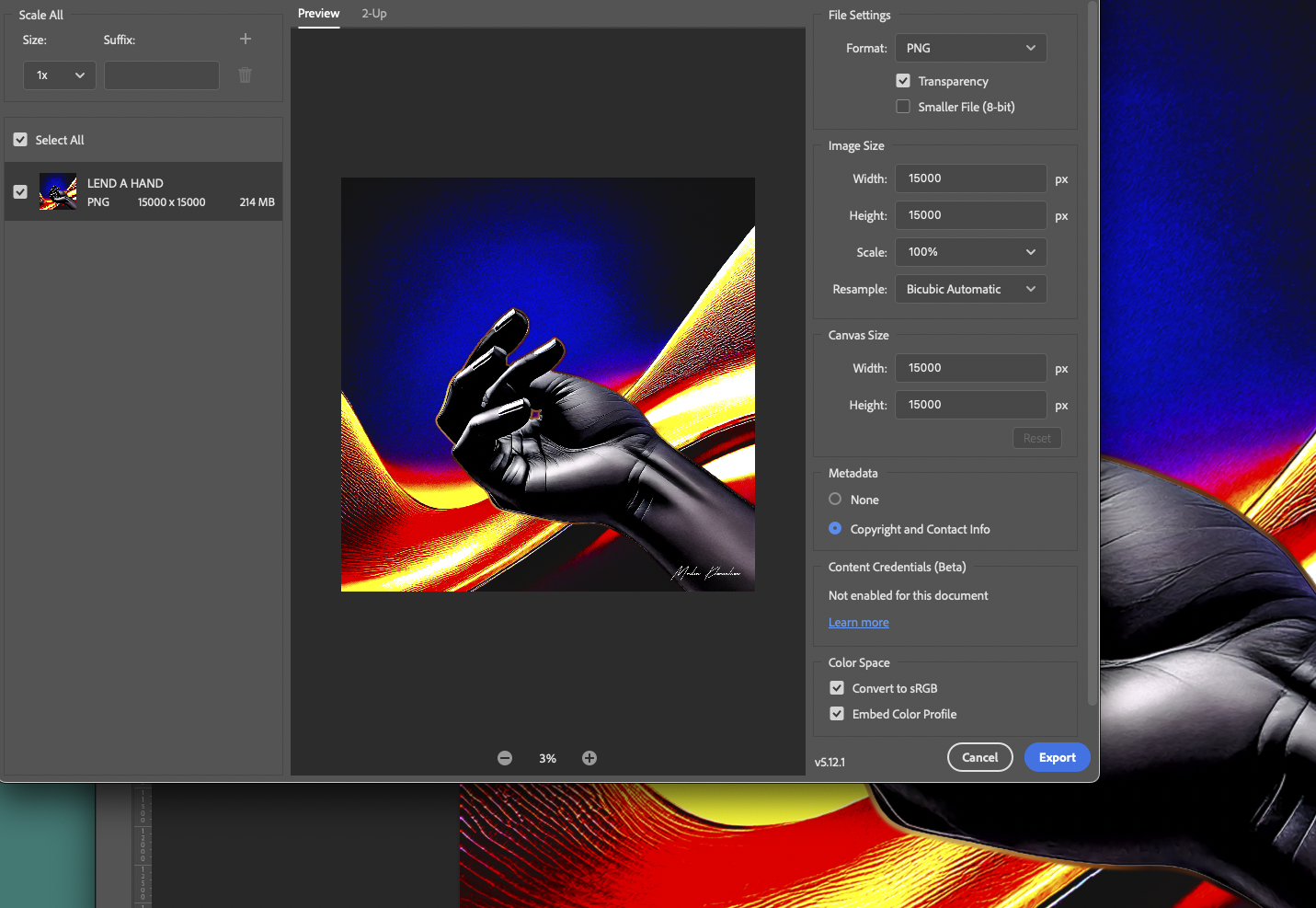Open the Format dropdown showing PNG
The width and height of the screenshot is (1316, 908).
(971, 48)
